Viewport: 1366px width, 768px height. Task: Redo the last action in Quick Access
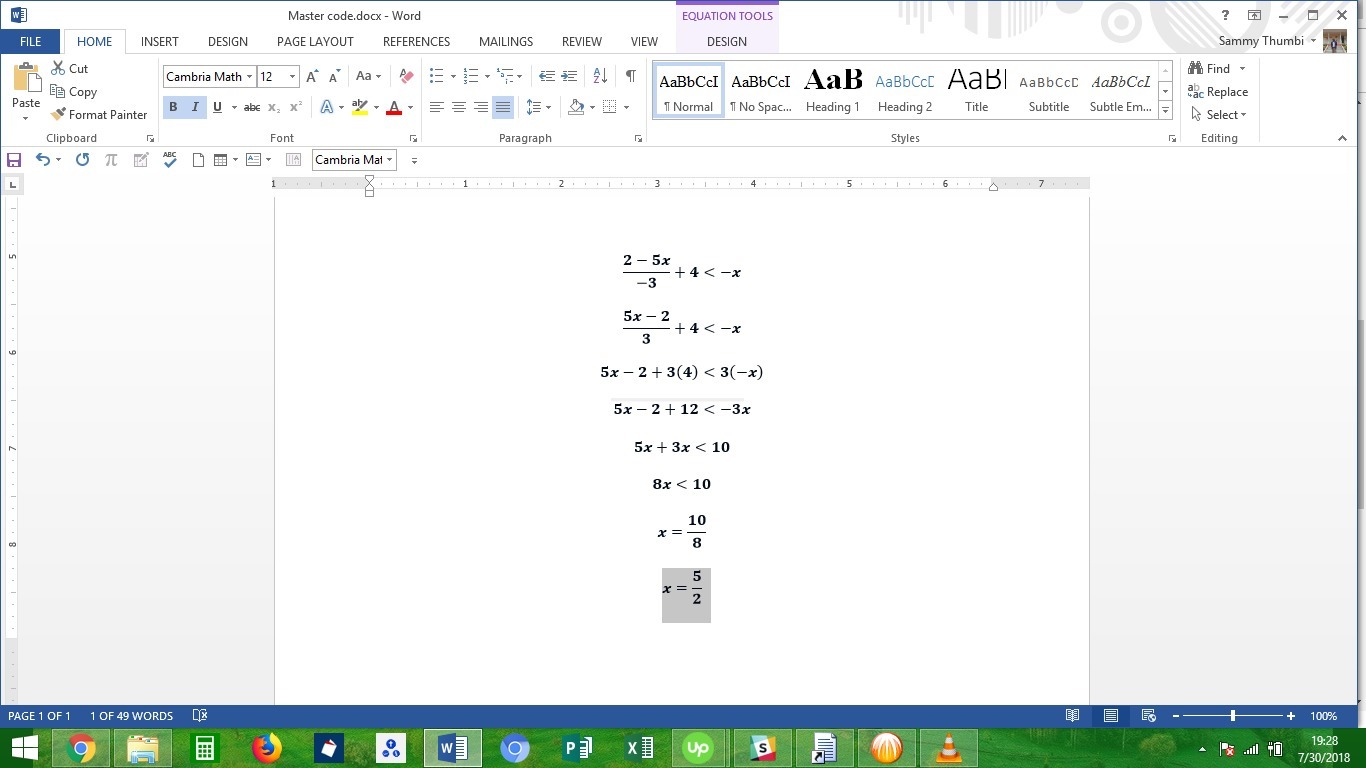point(82,160)
